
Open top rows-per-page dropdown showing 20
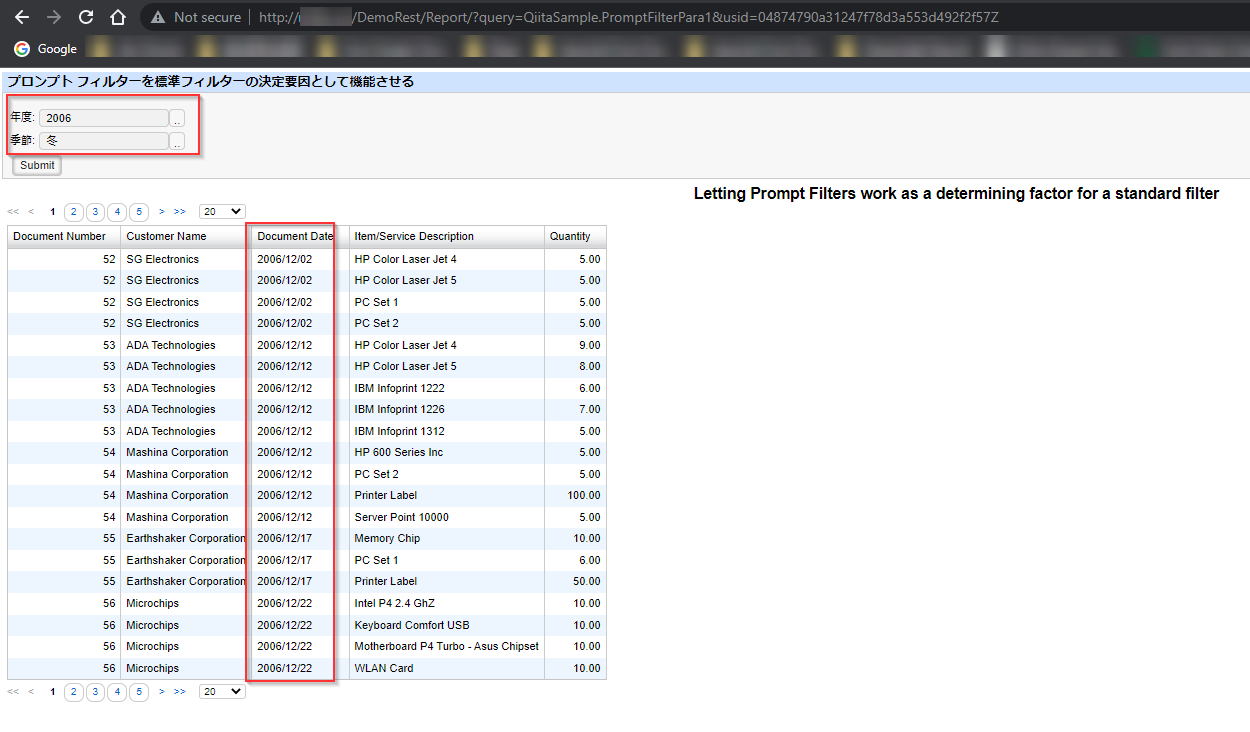click(222, 212)
